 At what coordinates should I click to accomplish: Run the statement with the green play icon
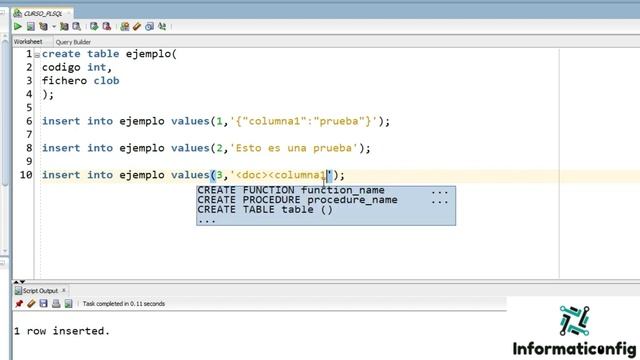point(18,27)
